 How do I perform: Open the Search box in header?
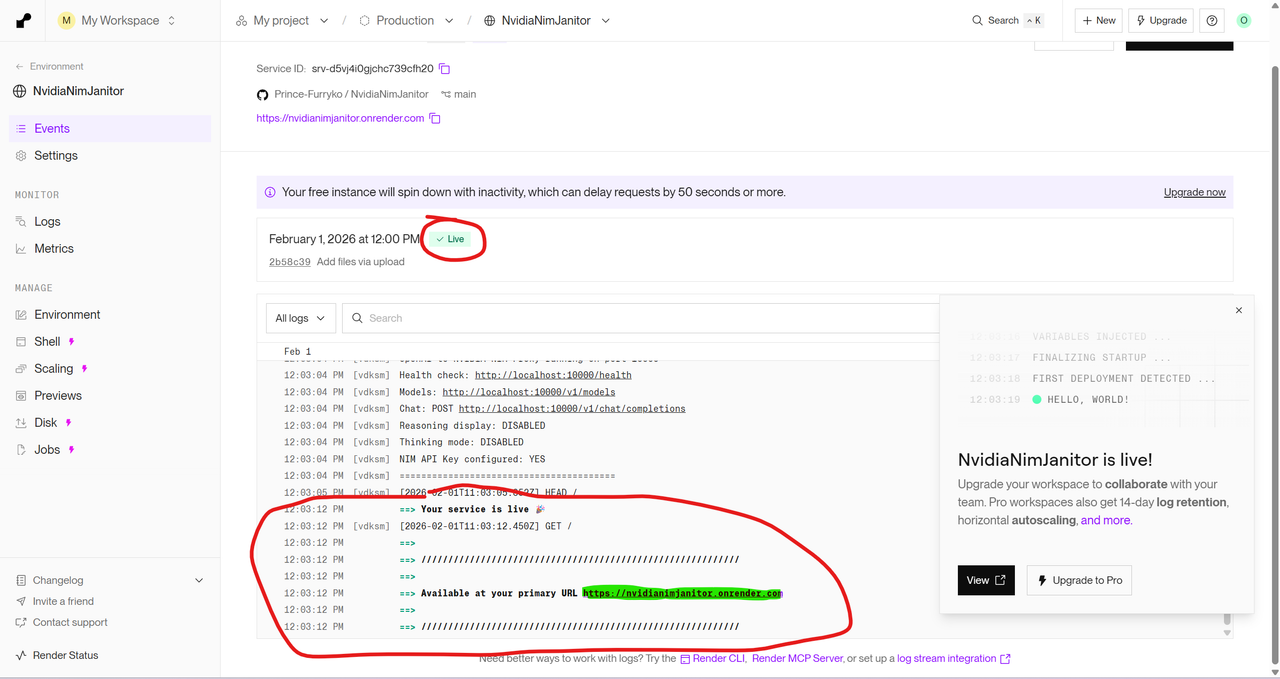click(x=1007, y=20)
